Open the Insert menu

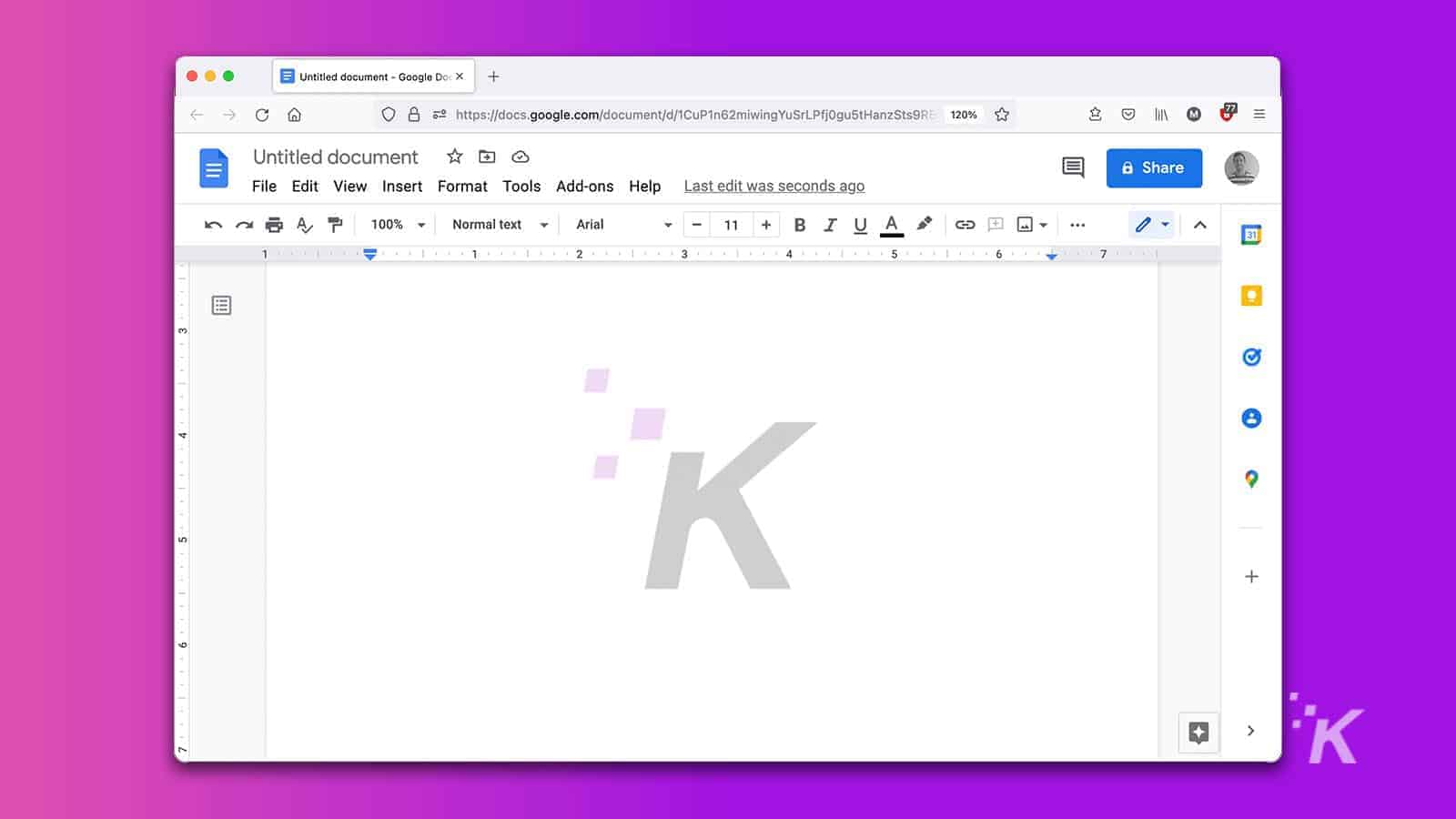pyautogui.click(x=402, y=187)
